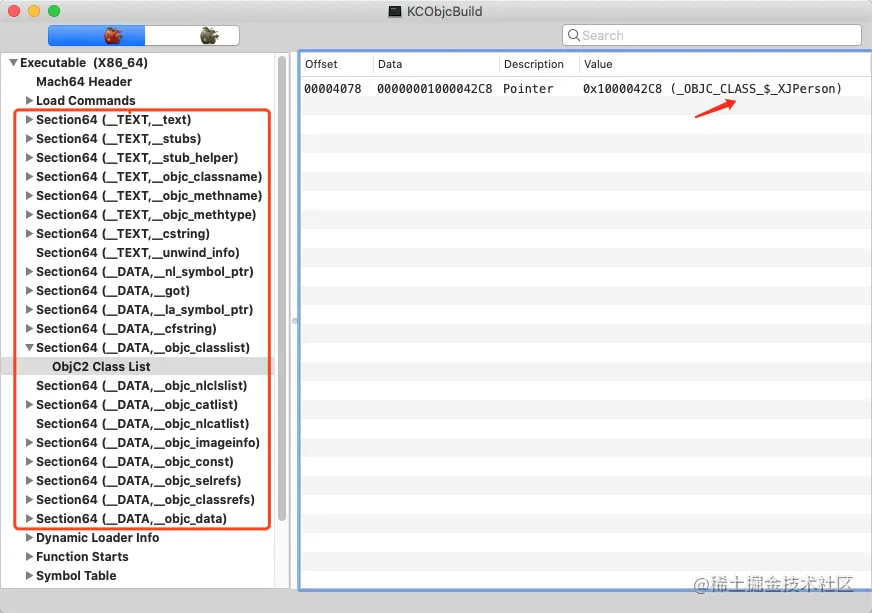Click the green zoom window button
This screenshot has height=613, width=872.
(x=54, y=11)
